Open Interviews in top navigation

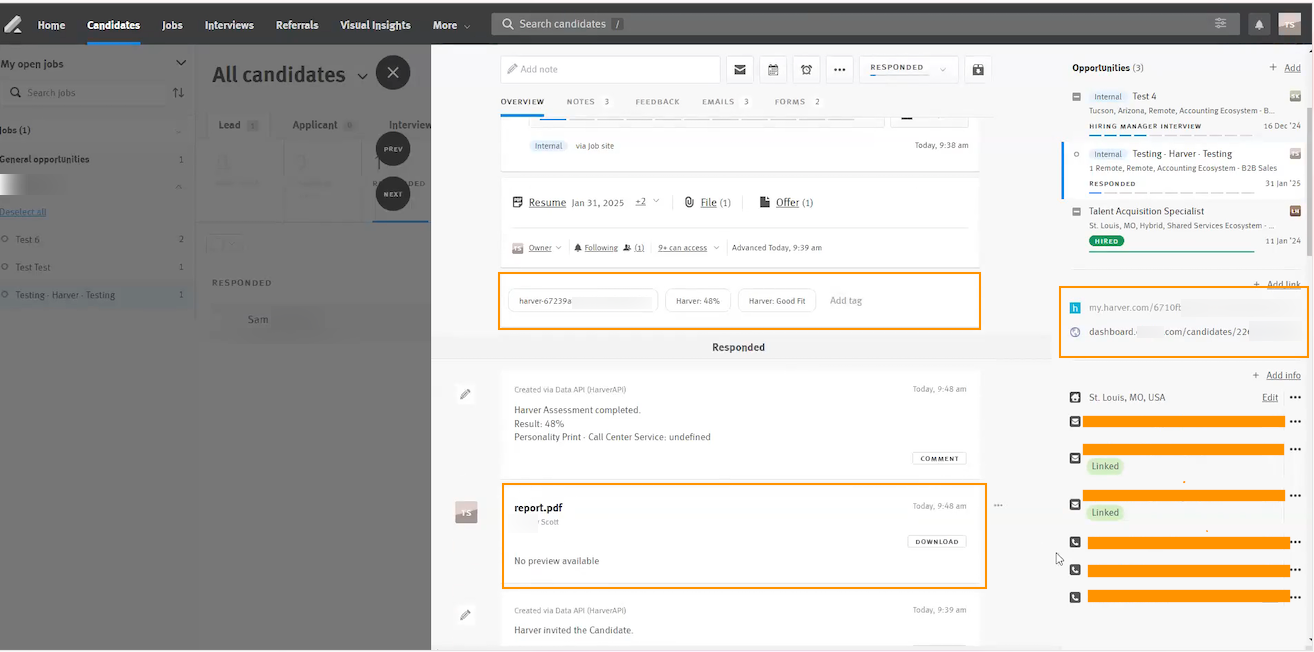click(229, 25)
